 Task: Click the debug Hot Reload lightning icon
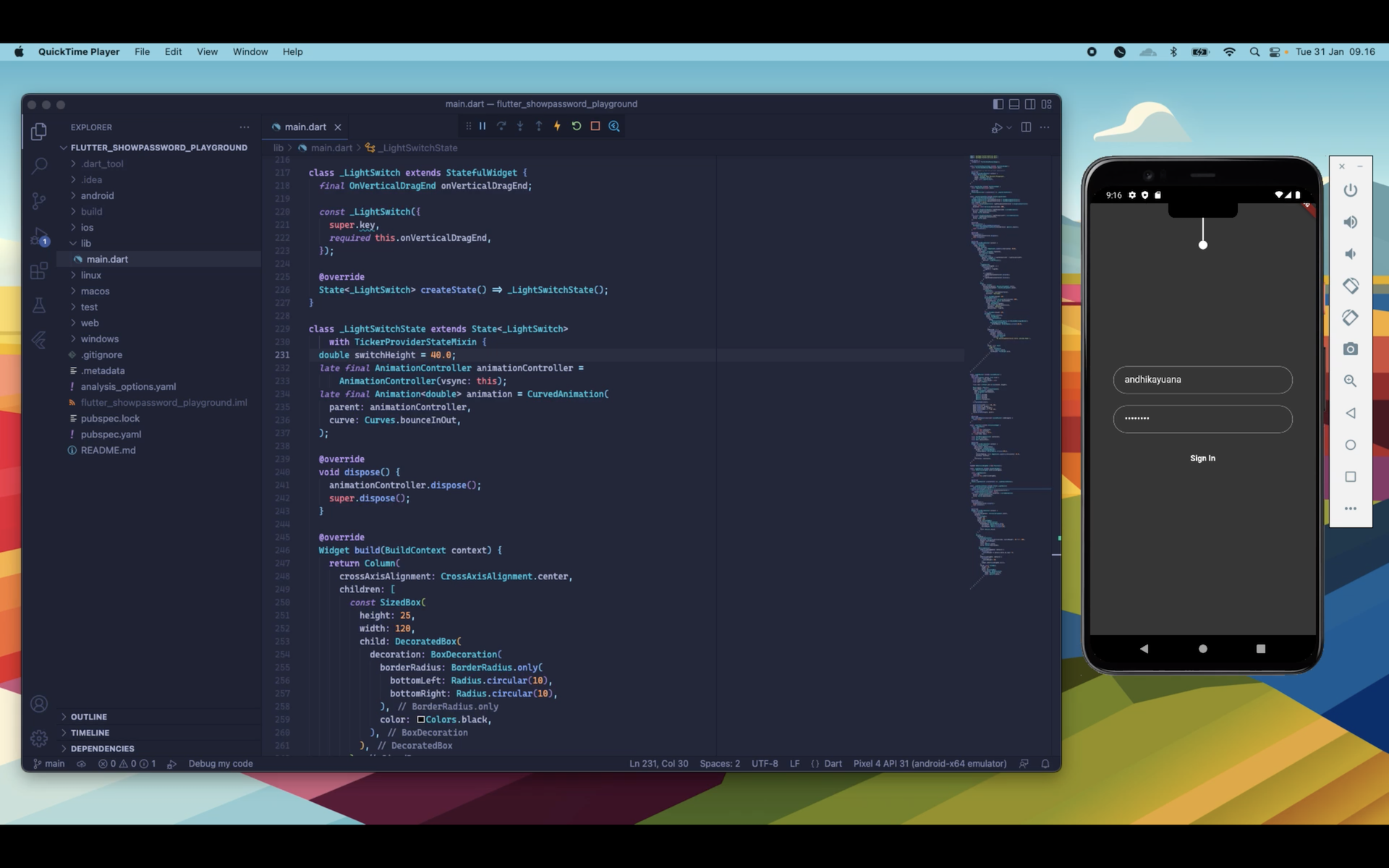coord(557,126)
